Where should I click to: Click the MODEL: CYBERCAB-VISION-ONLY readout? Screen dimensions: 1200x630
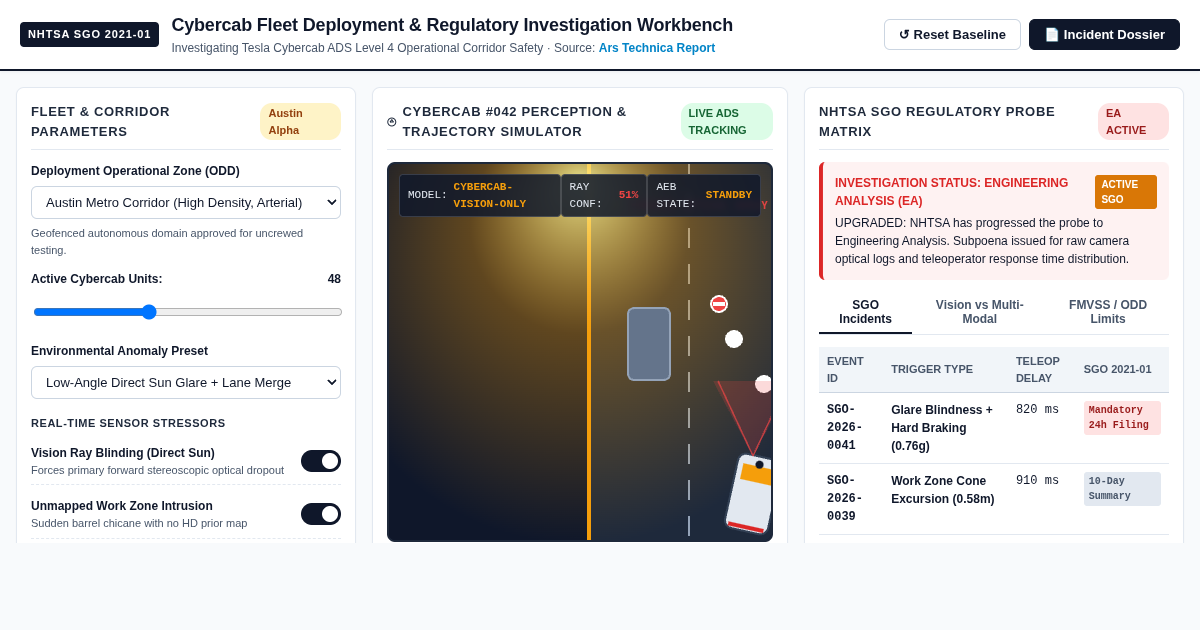tap(480, 195)
